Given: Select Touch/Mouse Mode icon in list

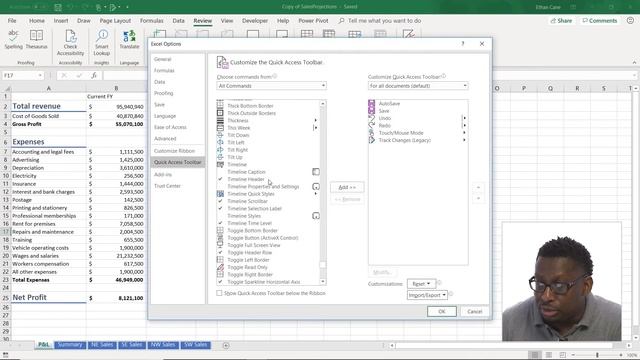Looking at the screenshot, I should click(371, 133).
